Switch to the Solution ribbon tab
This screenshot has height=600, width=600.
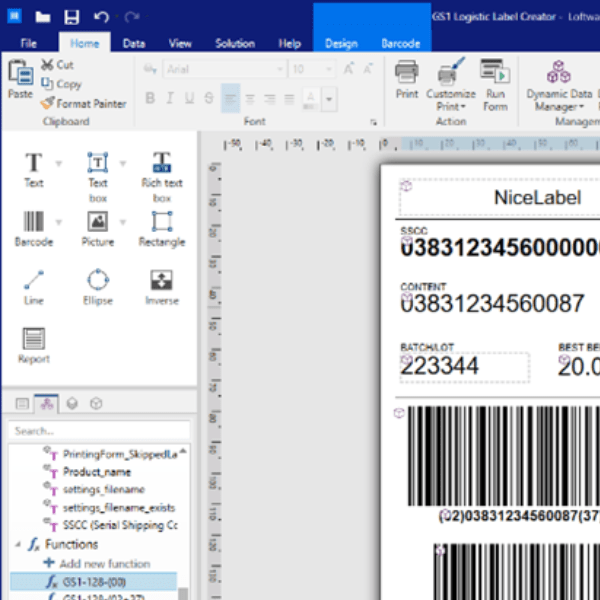[235, 43]
